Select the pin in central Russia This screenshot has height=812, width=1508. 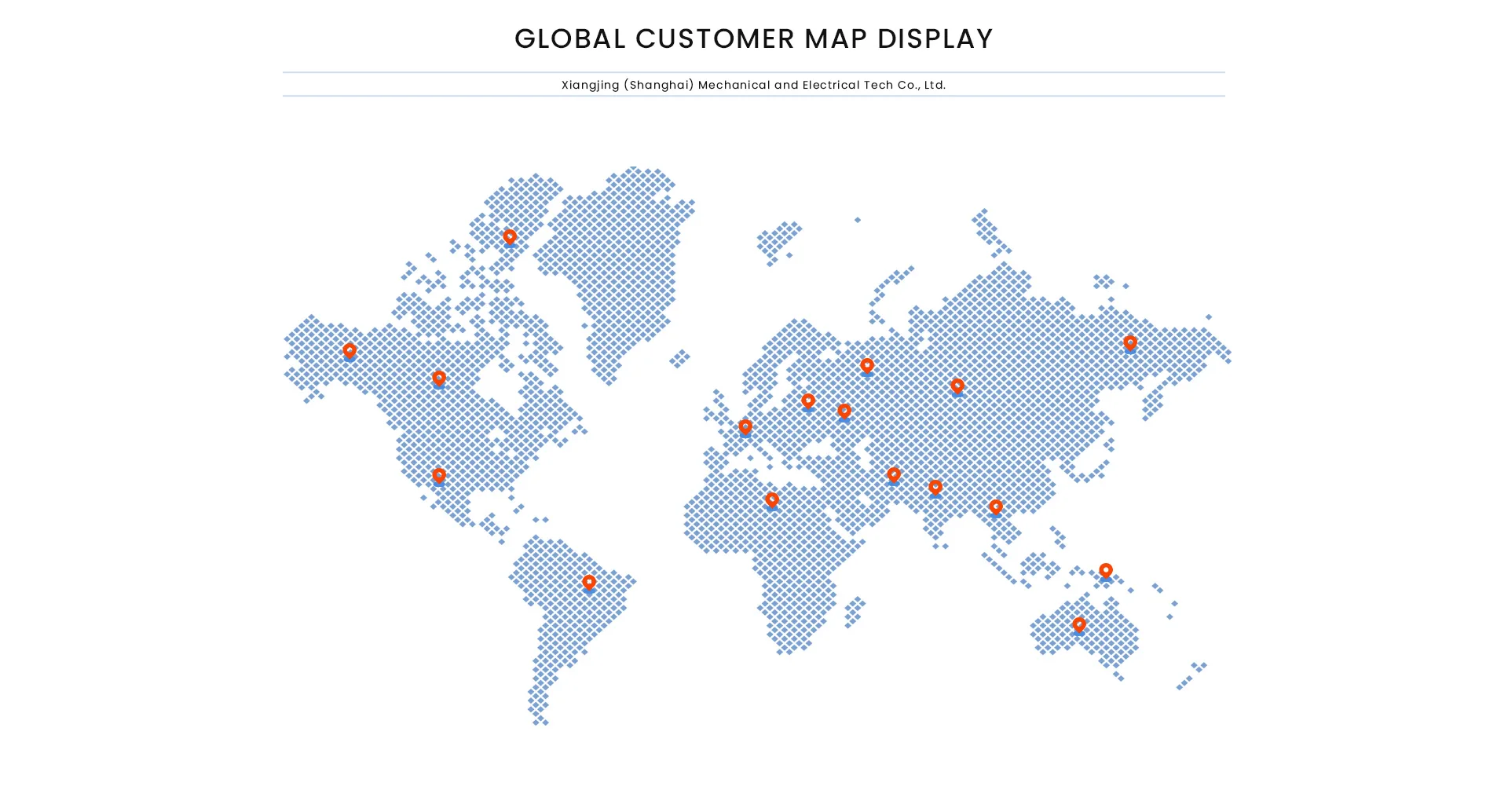tap(957, 386)
